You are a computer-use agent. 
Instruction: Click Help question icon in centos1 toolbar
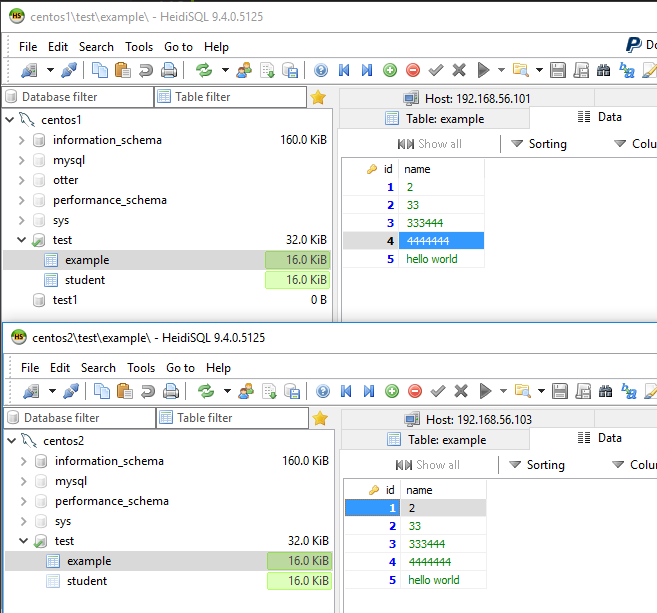coord(321,70)
